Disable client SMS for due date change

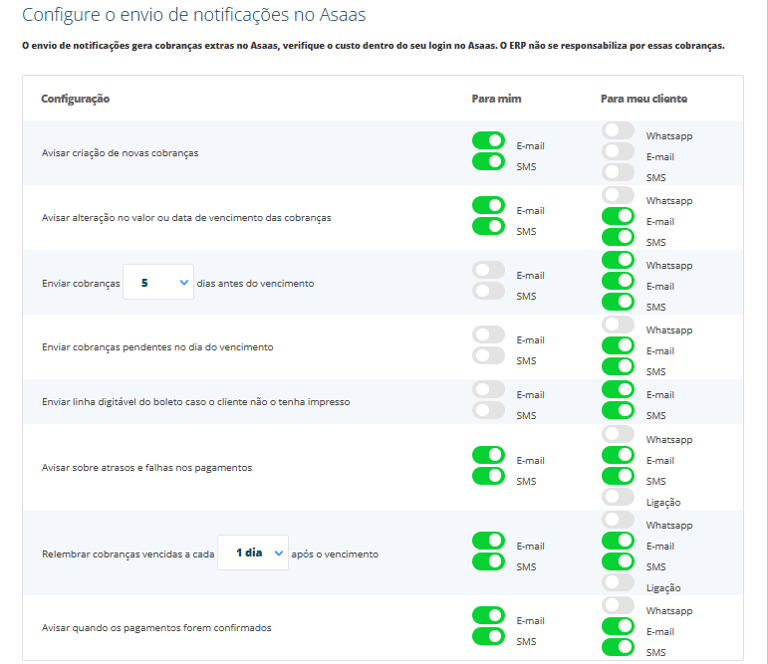(618, 237)
